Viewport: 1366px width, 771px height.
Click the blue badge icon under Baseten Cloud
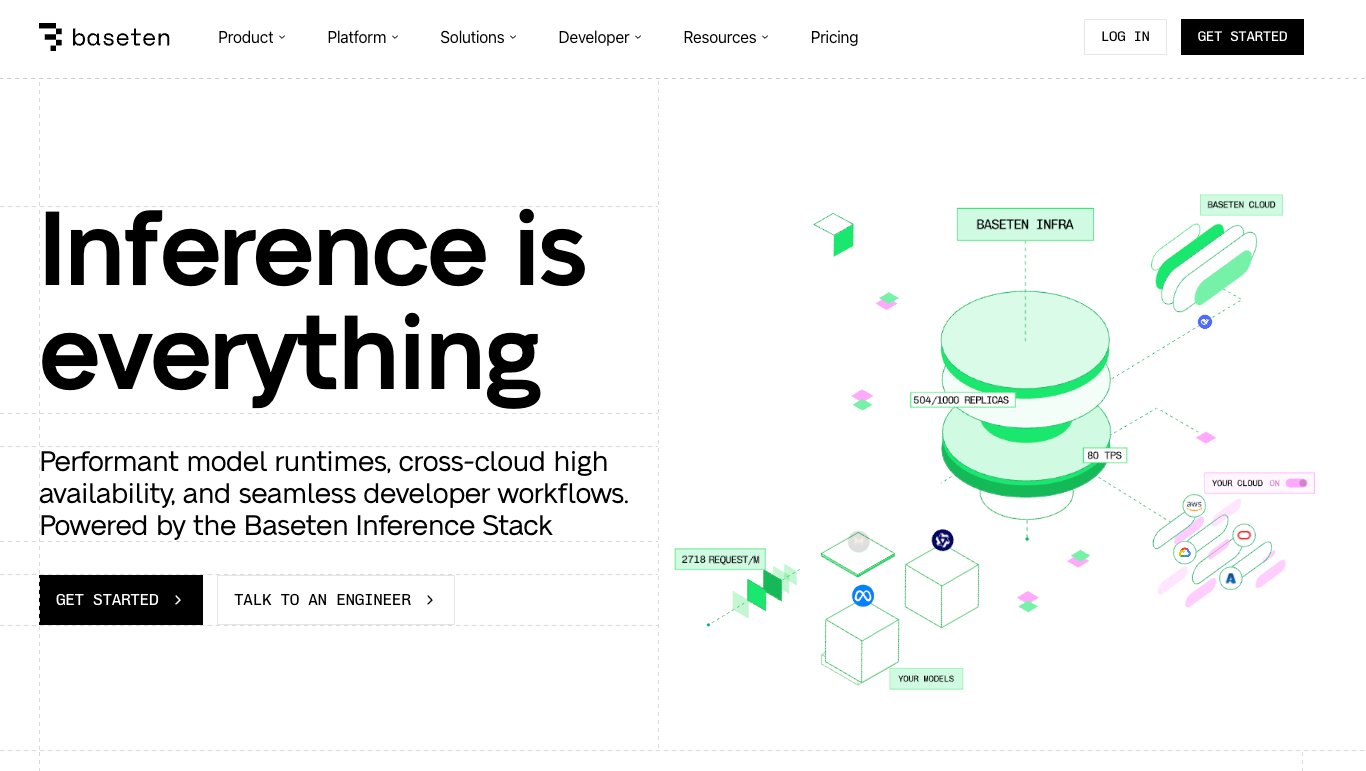pos(1205,322)
